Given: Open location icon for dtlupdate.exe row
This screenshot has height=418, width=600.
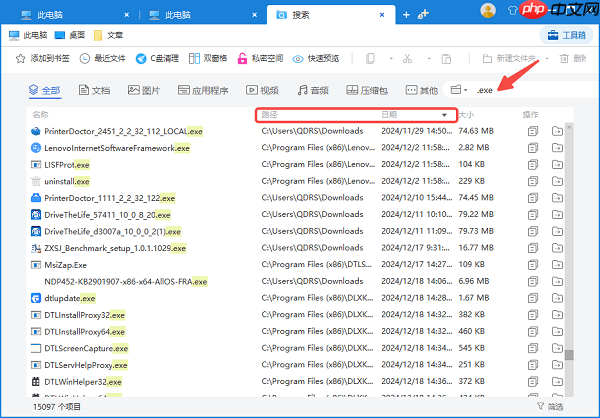Looking at the screenshot, I should 557,298.
